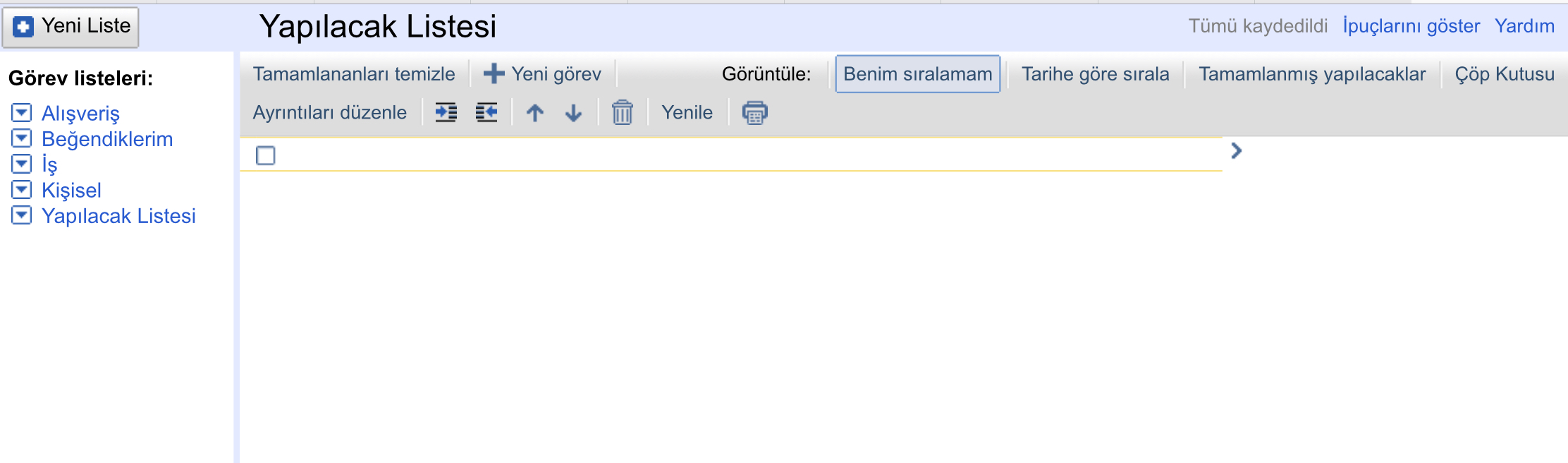The width and height of the screenshot is (1568, 463).
Task: Open the Çöp Kutusu view
Action: pyautogui.click(x=1505, y=74)
